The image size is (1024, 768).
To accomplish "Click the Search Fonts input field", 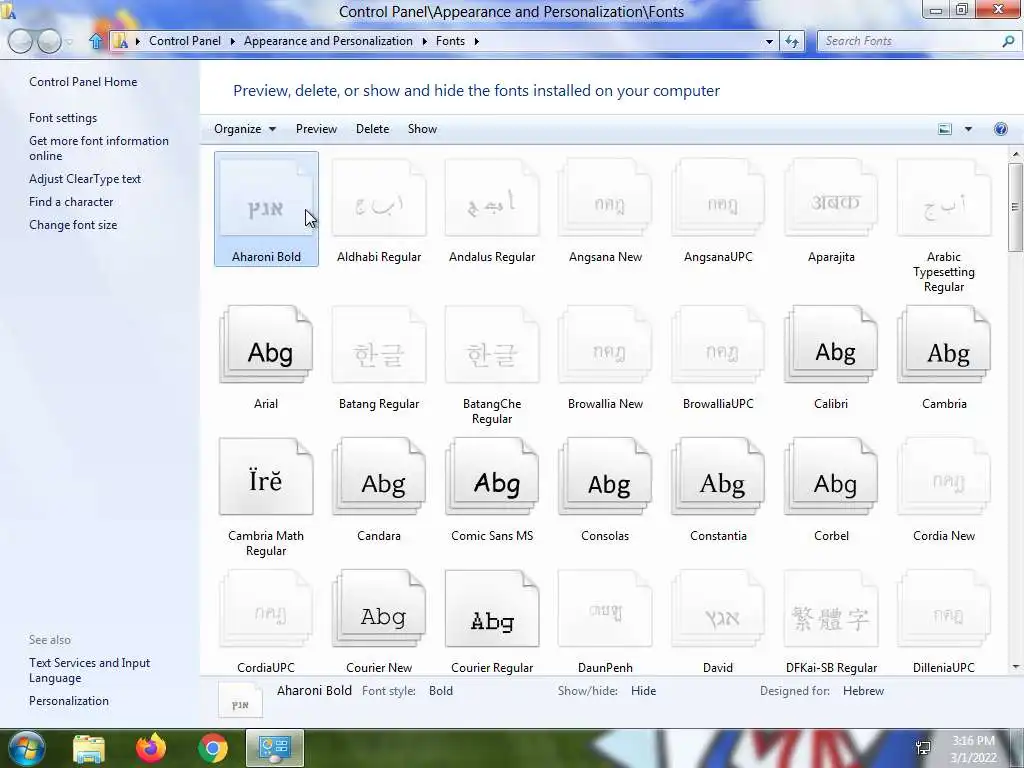I will pos(910,41).
